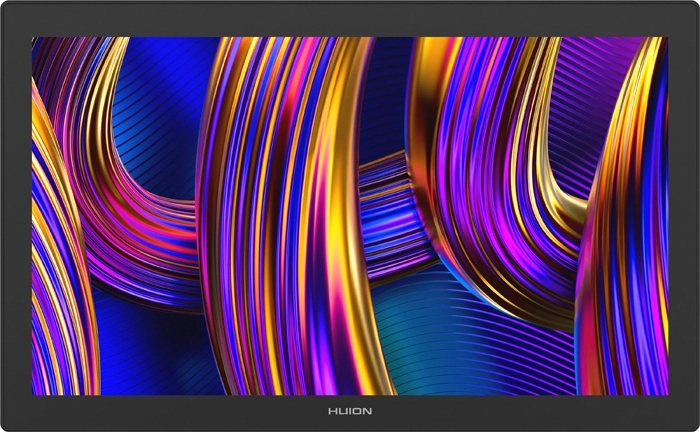700x432 pixels.
Task: Click the HUION logo on the bezel
Action: pyautogui.click(x=350, y=411)
